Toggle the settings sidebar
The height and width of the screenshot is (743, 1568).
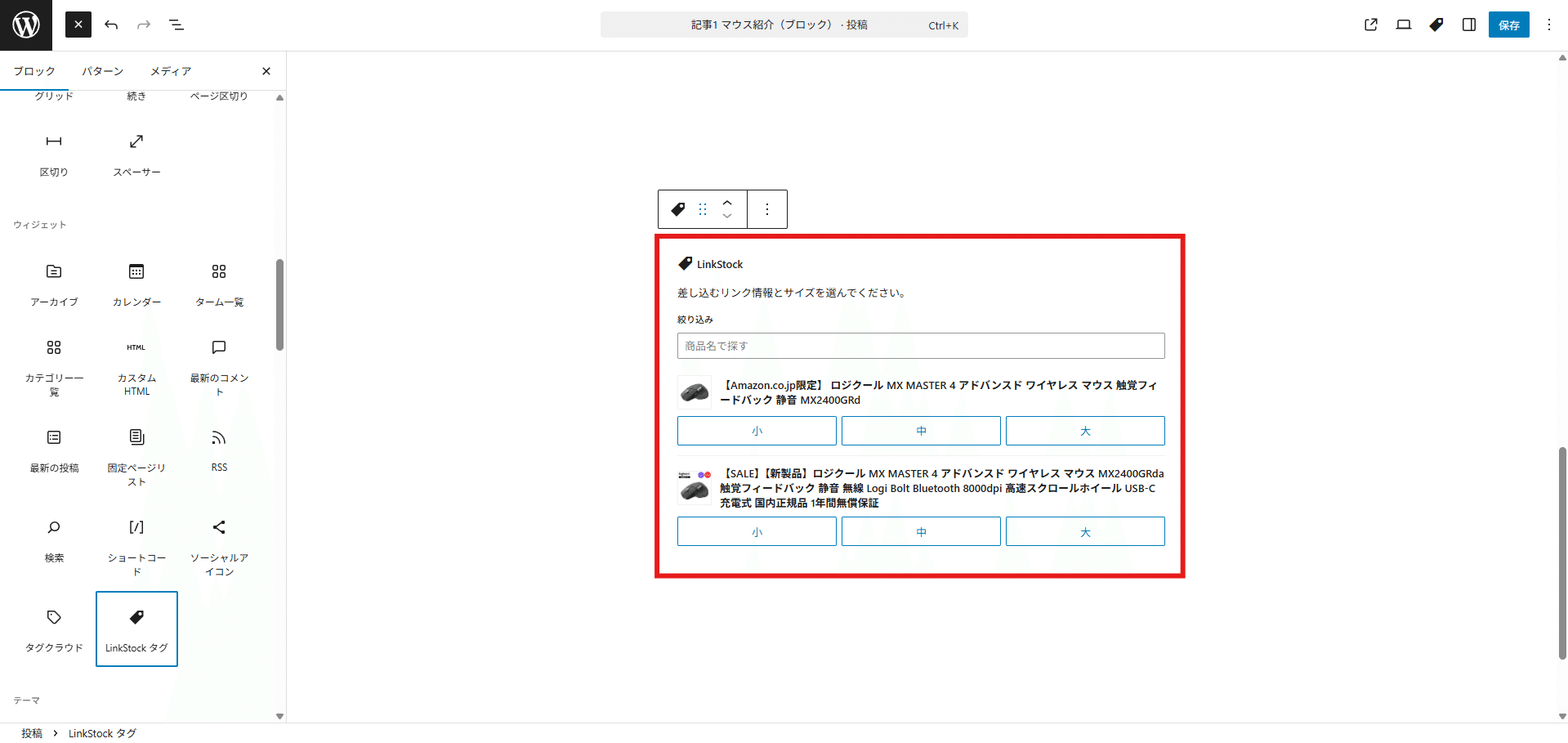point(1469,25)
